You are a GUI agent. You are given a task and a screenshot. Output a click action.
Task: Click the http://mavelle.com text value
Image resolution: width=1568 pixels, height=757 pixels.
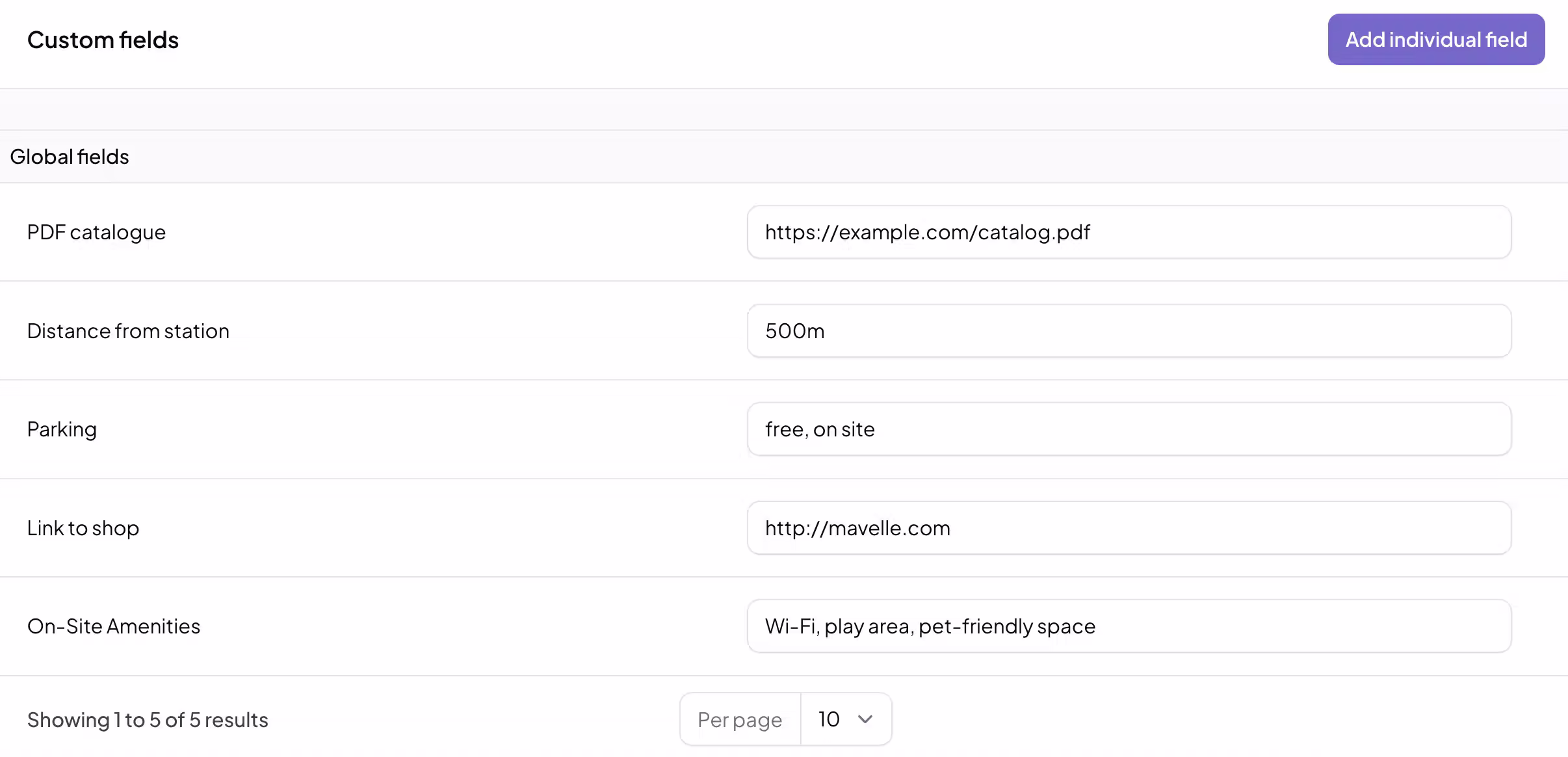(x=857, y=528)
